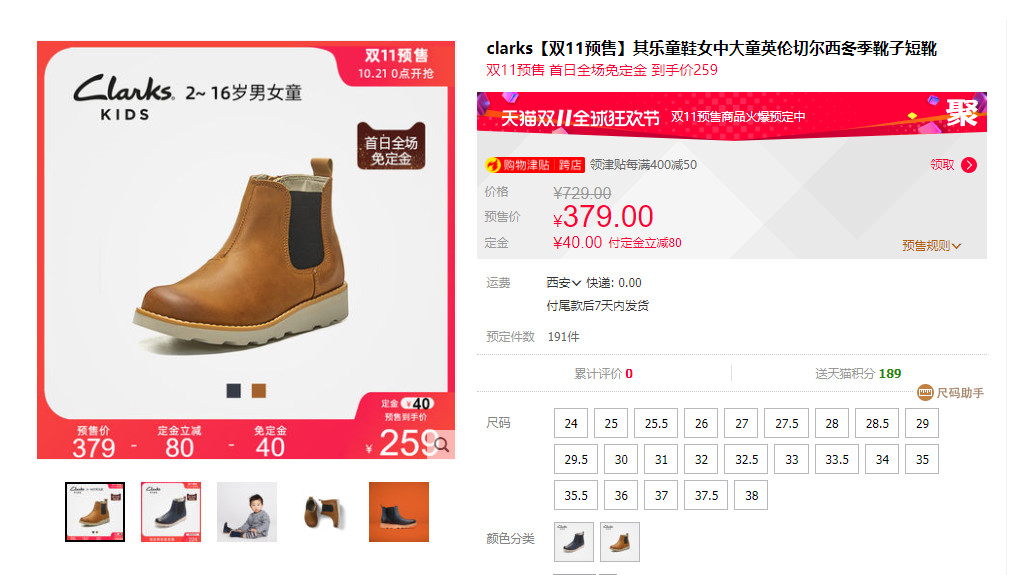Open the 尺码助手 size helper icon

(x=925, y=392)
